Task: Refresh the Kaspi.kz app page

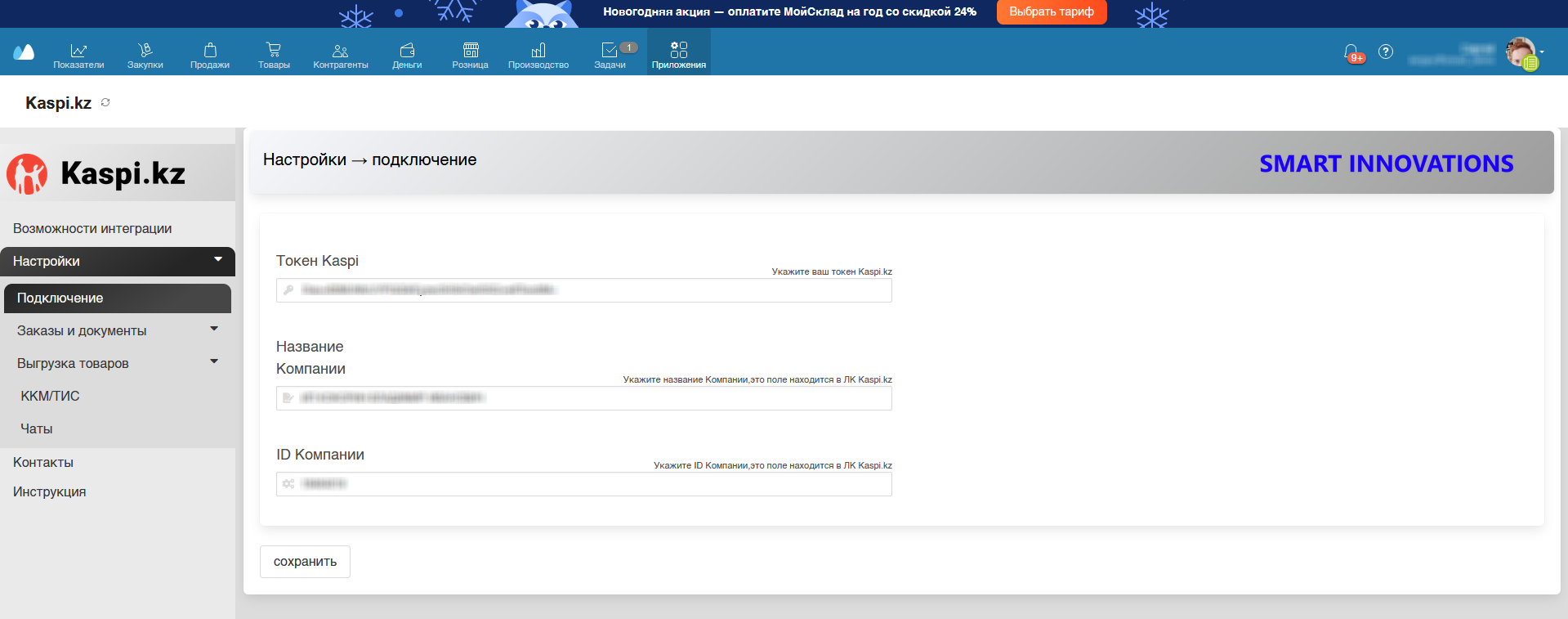Action: [105, 102]
